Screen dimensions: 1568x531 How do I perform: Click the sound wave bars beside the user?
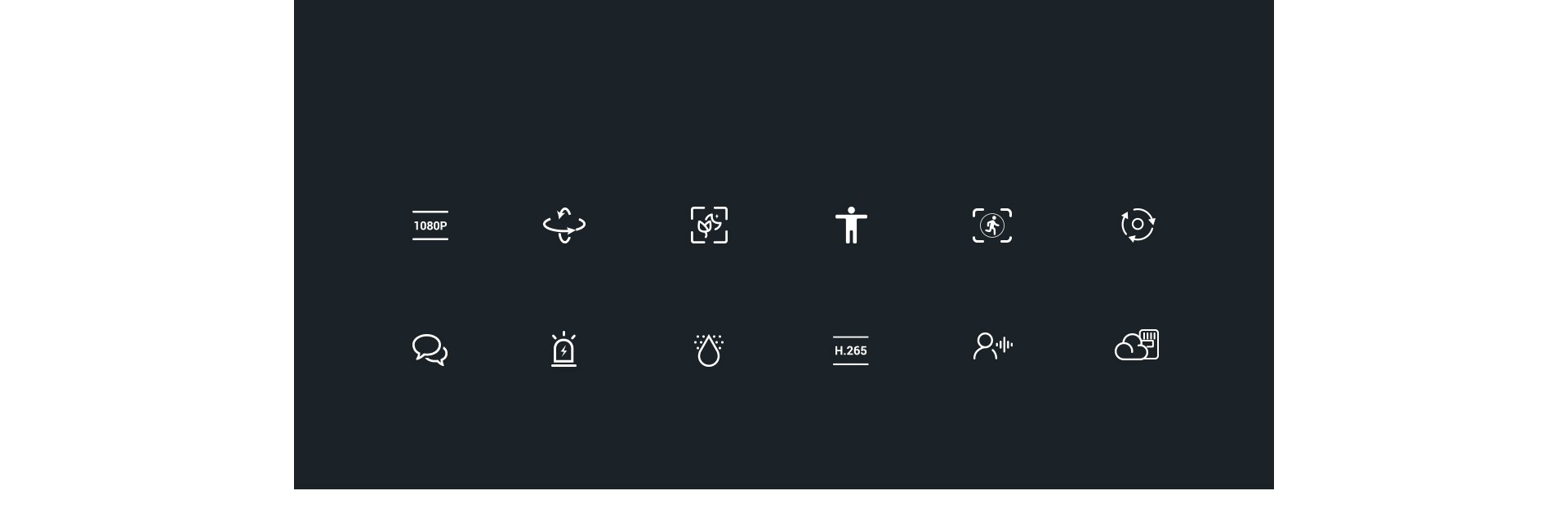(x=1004, y=345)
